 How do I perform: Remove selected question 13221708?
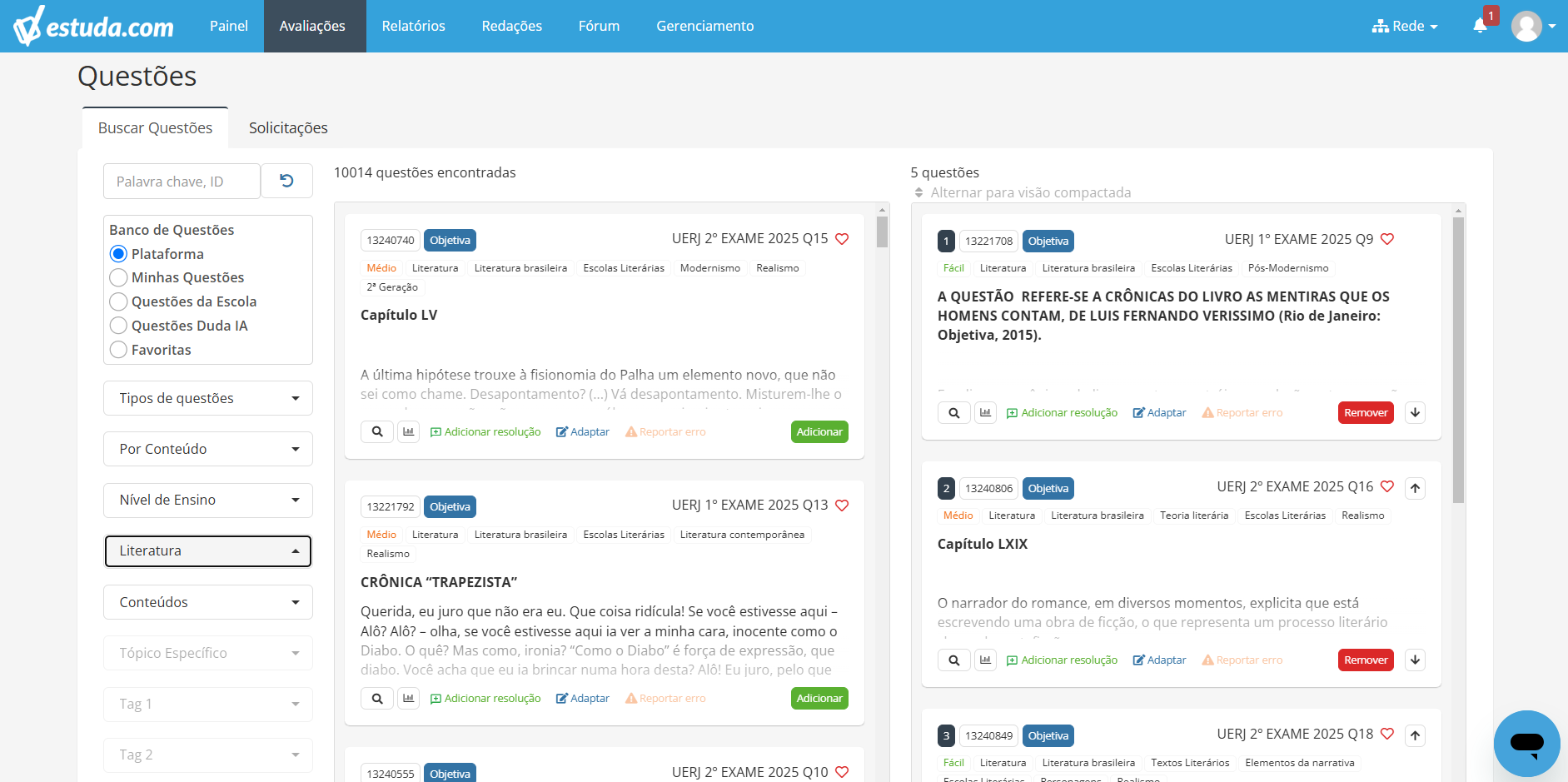click(x=1366, y=412)
